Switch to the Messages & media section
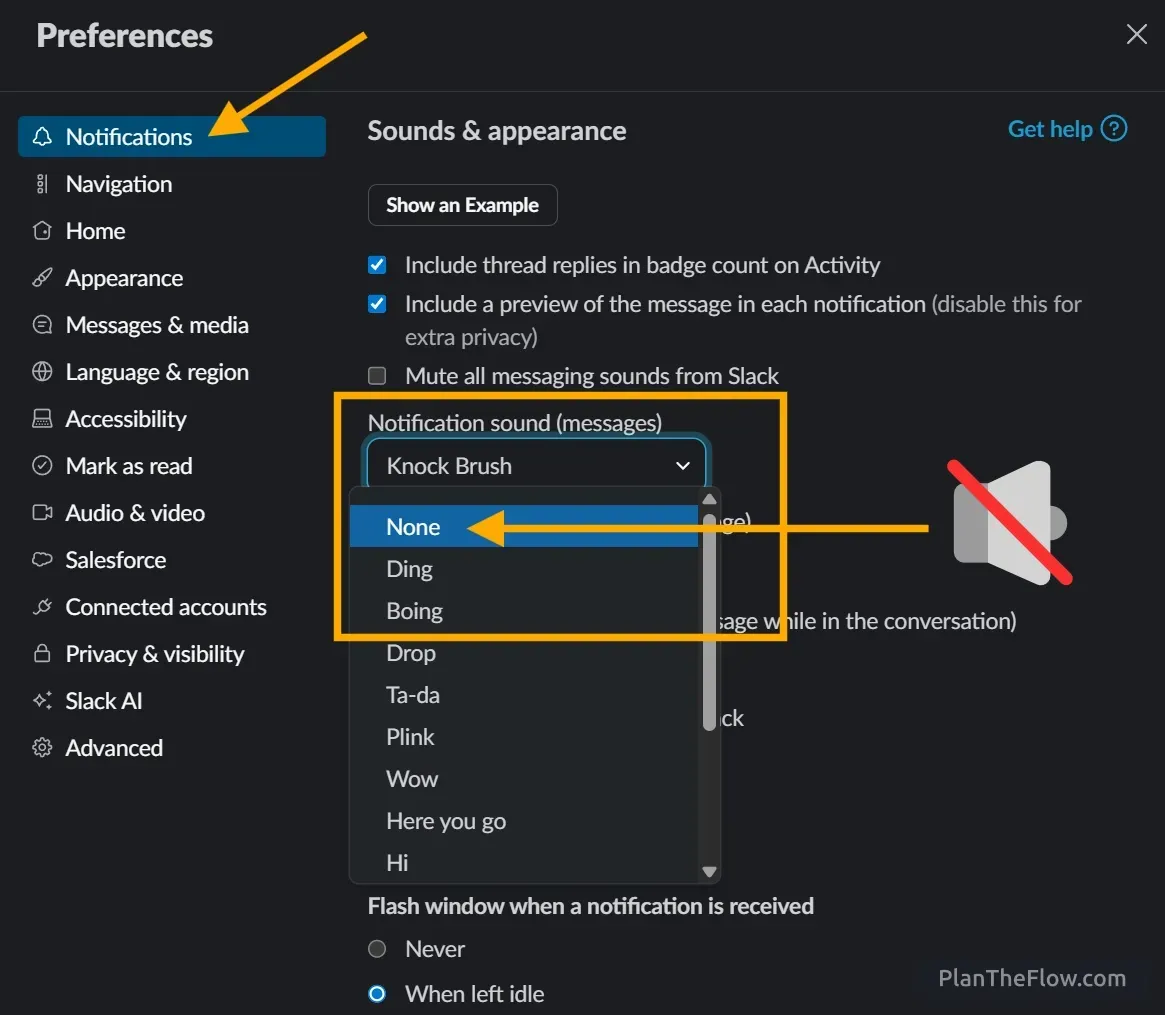This screenshot has height=1015, width=1165. (x=156, y=324)
